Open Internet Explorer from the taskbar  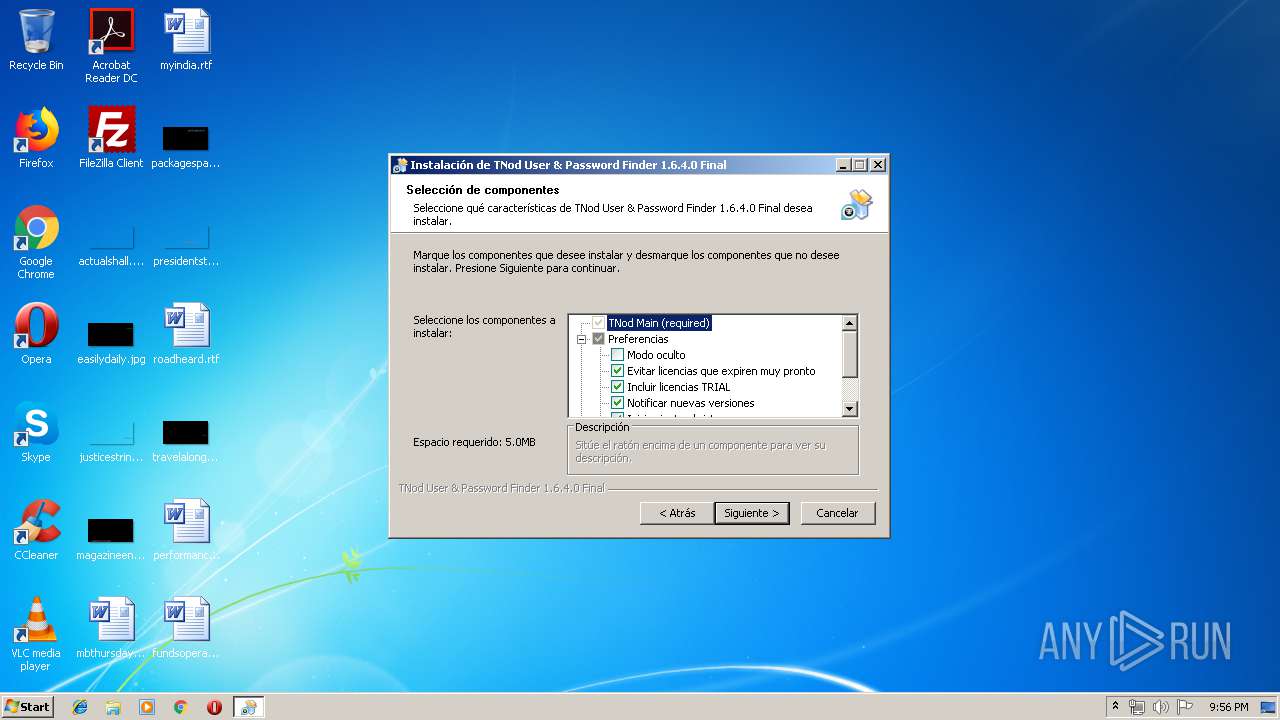tap(80, 707)
